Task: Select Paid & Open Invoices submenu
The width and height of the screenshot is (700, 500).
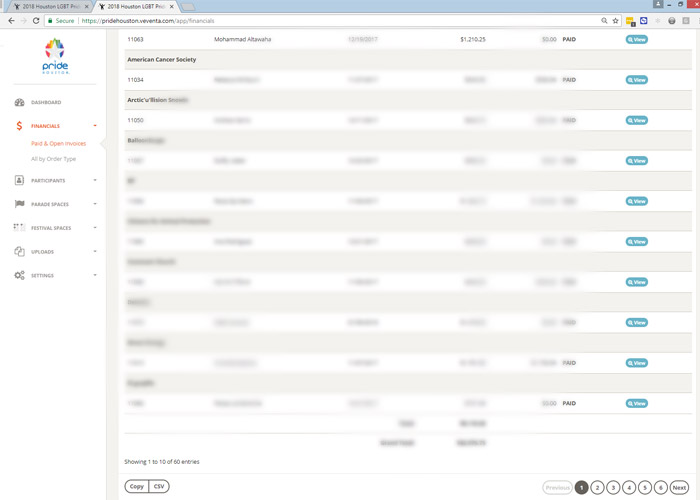Action: tap(58, 143)
